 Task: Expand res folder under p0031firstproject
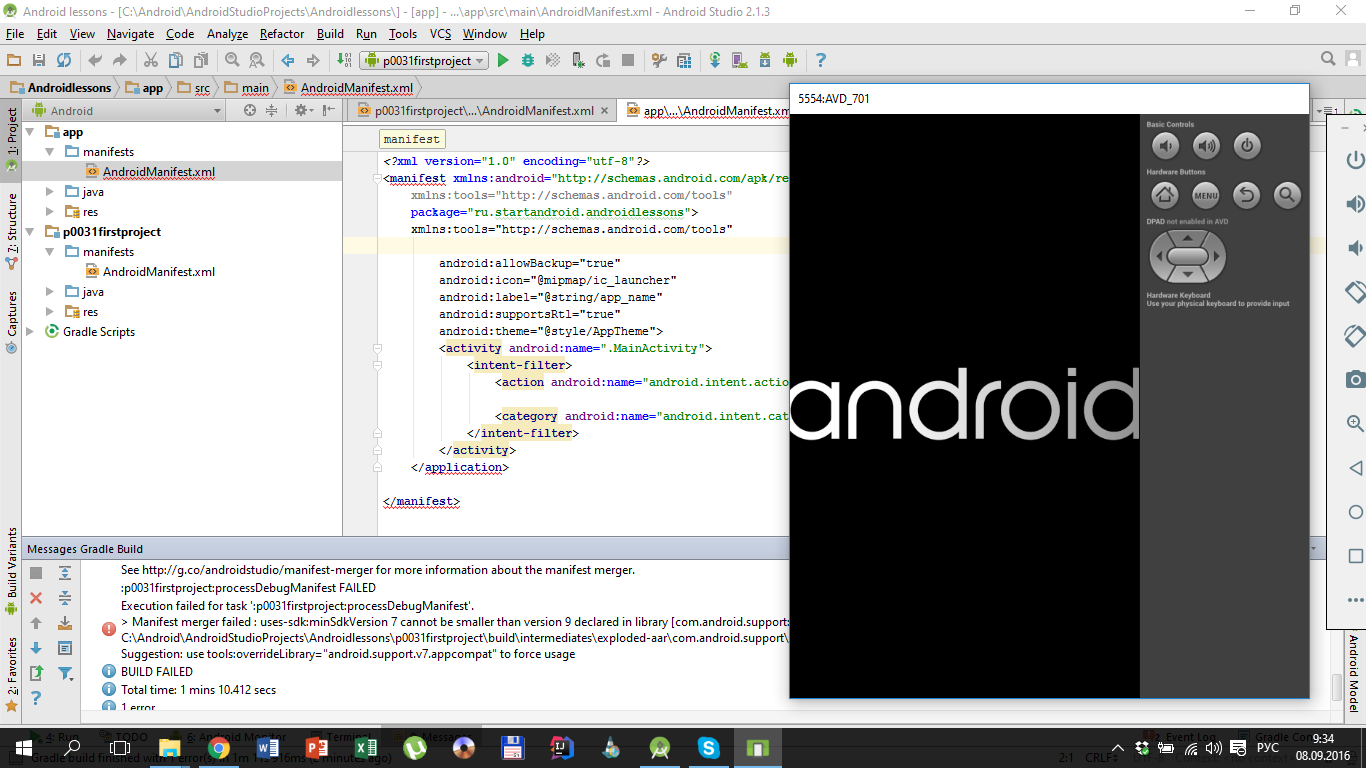[51, 312]
